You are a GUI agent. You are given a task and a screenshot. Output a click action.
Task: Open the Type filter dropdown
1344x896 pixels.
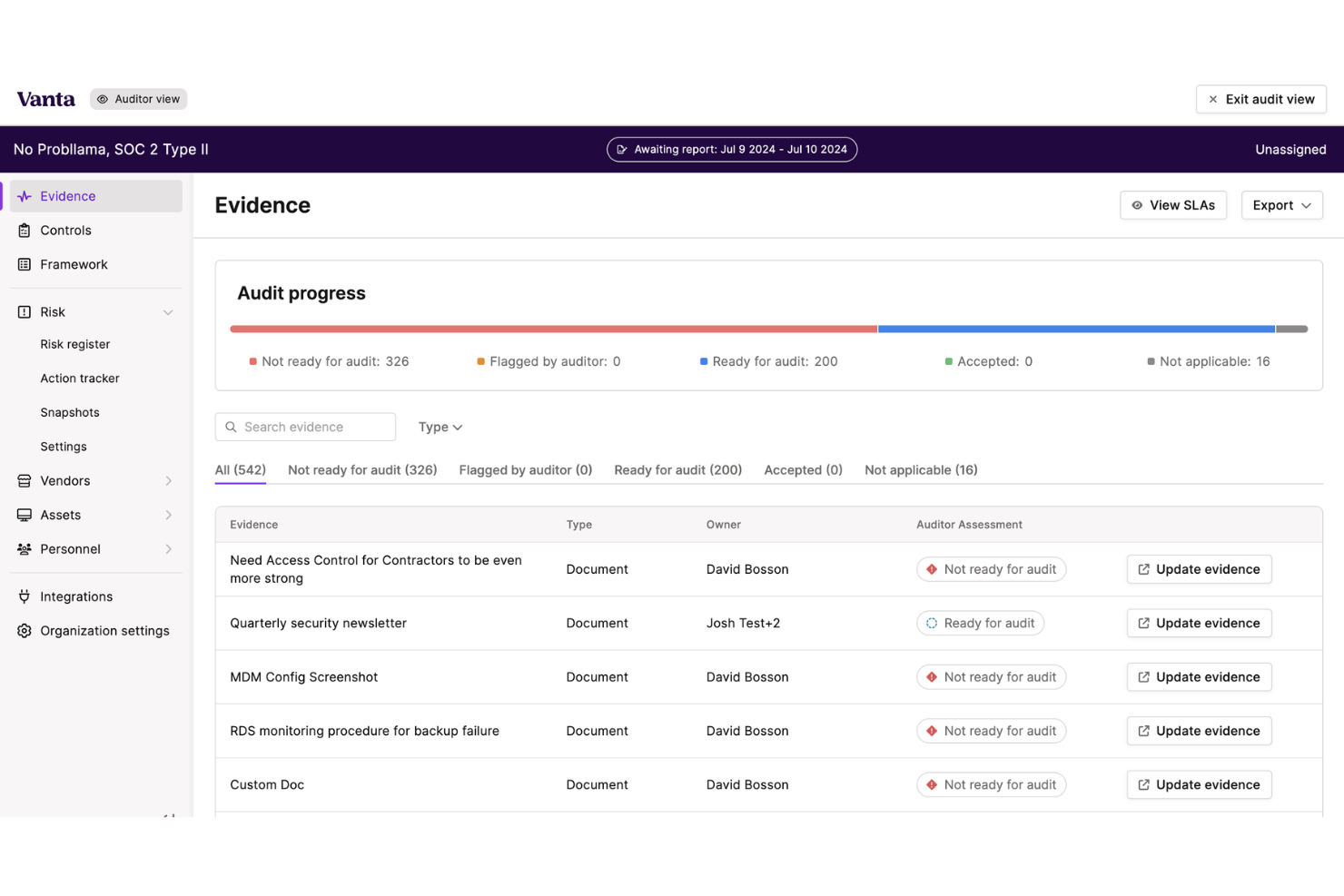pos(440,427)
